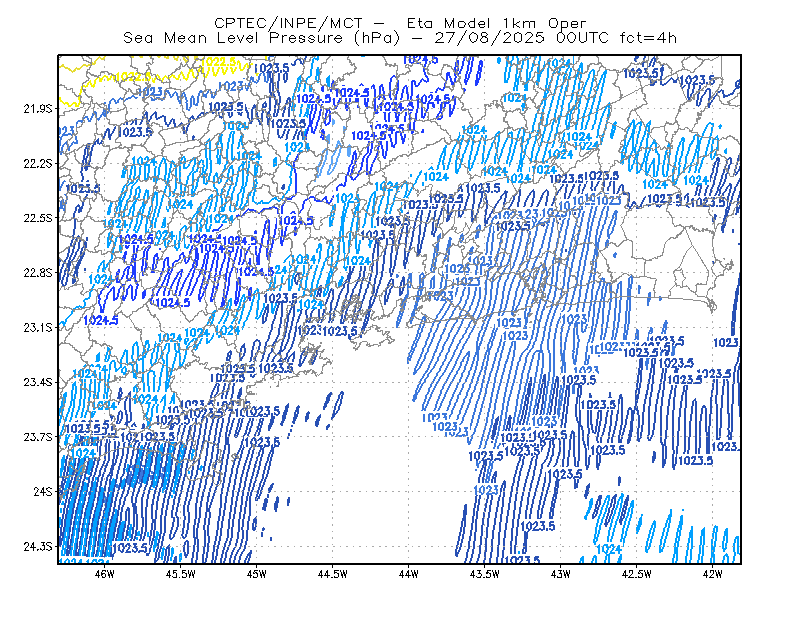Image resolution: width=800 pixels, height=618 pixels.
Task: Click the chart title 'Eta Model 1km Oper'
Action: [x=496, y=23]
